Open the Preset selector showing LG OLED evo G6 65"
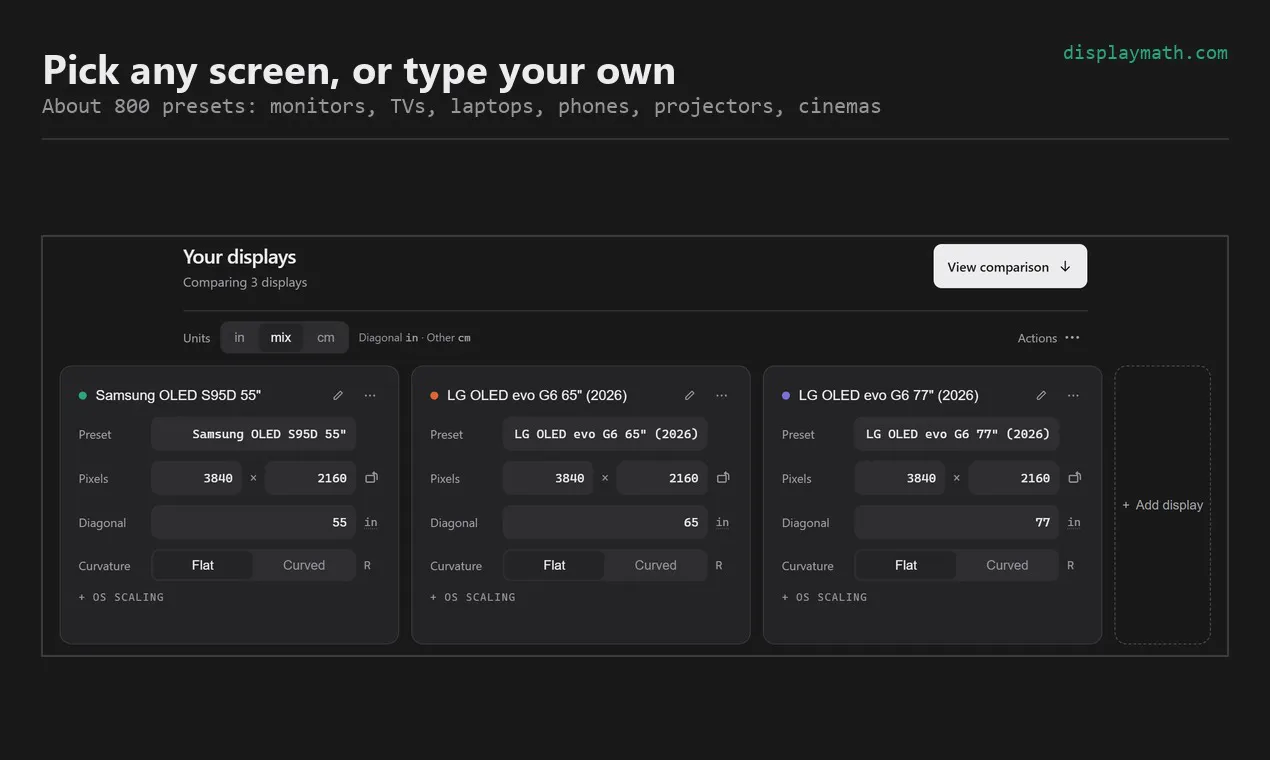This screenshot has height=760, width=1270. pyautogui.click(x=605, y=434)
